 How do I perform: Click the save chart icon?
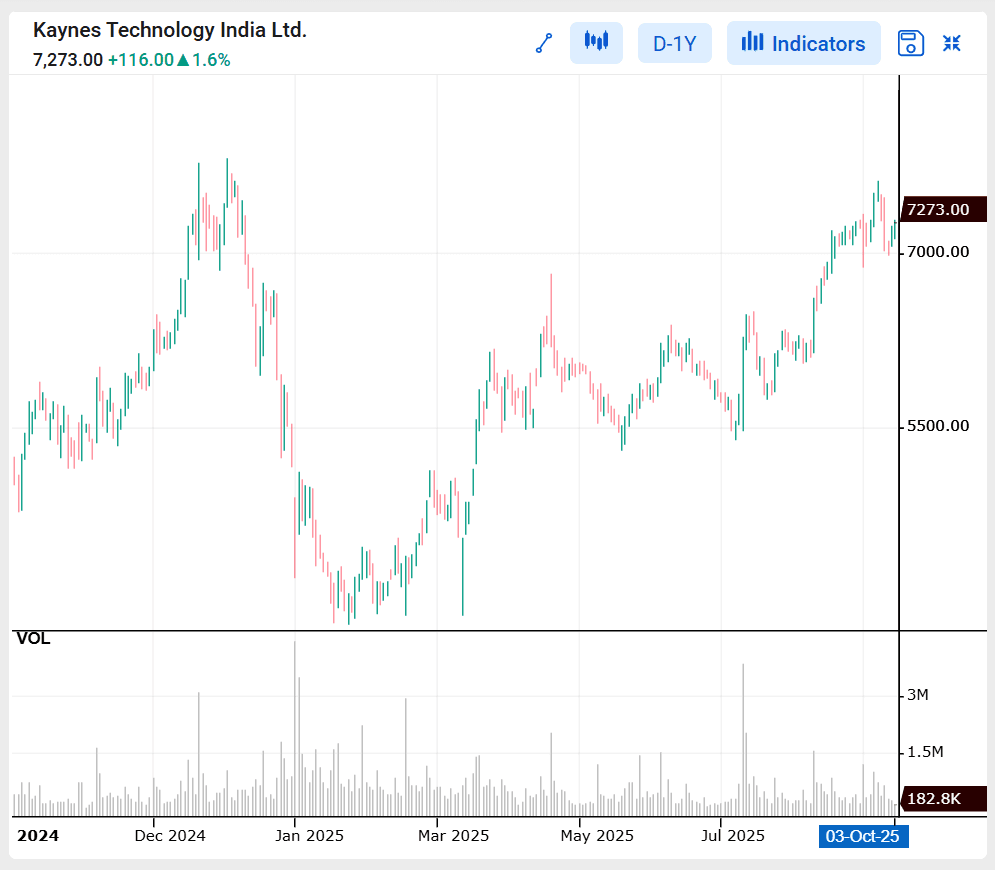(x=911, y=43)
